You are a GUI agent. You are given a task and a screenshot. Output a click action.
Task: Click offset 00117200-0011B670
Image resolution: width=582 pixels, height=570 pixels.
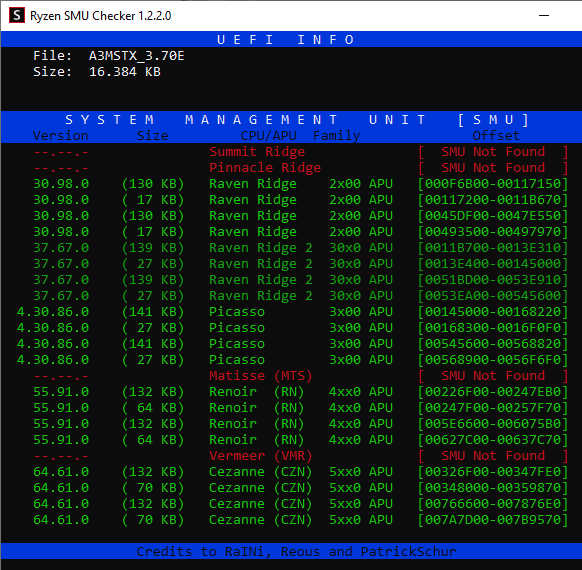click(493, 200)
